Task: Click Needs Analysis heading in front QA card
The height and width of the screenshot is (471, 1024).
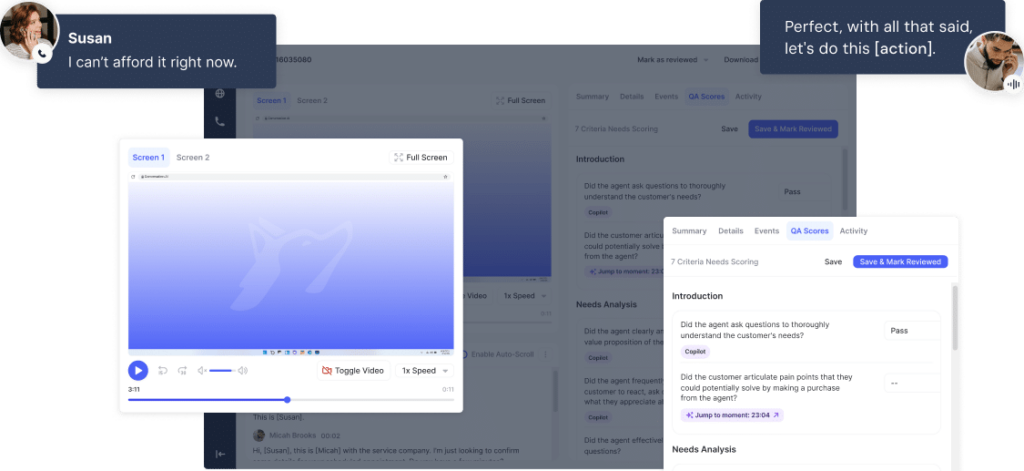Action: 704,449
